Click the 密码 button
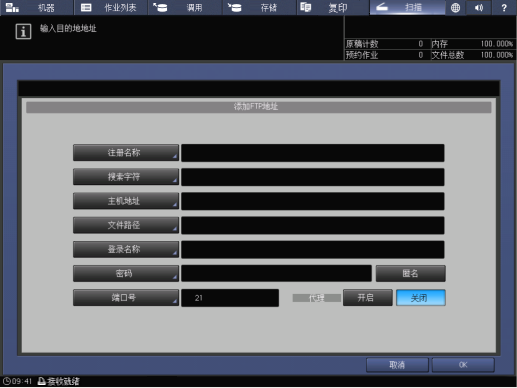The height and width of the screenshot is (388, 517). 126,273
